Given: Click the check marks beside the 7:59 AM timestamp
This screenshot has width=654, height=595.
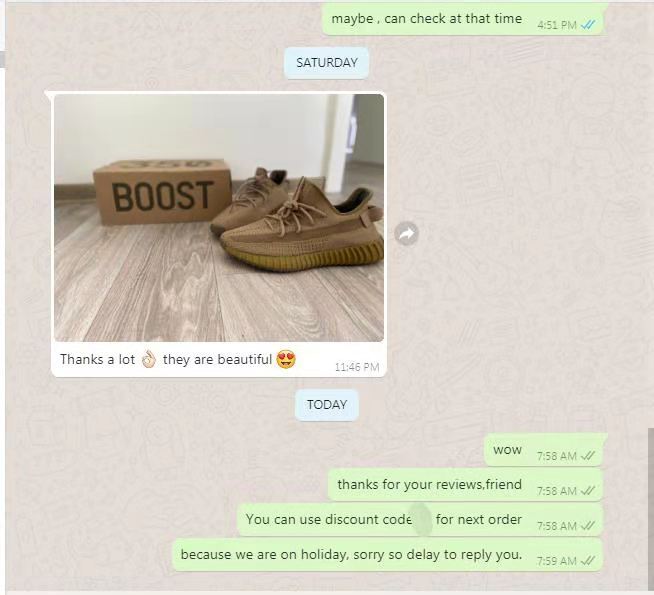Looking at the screenshot, I should click(x=587, y=561).
